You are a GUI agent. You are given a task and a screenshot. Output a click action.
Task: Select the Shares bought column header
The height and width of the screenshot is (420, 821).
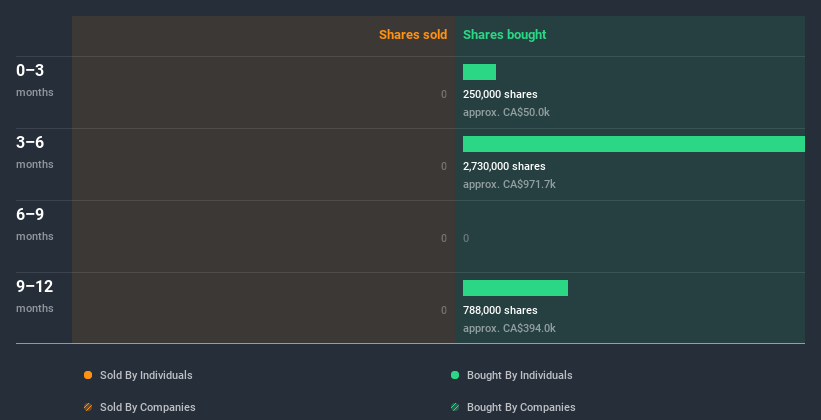coord(504,35)
